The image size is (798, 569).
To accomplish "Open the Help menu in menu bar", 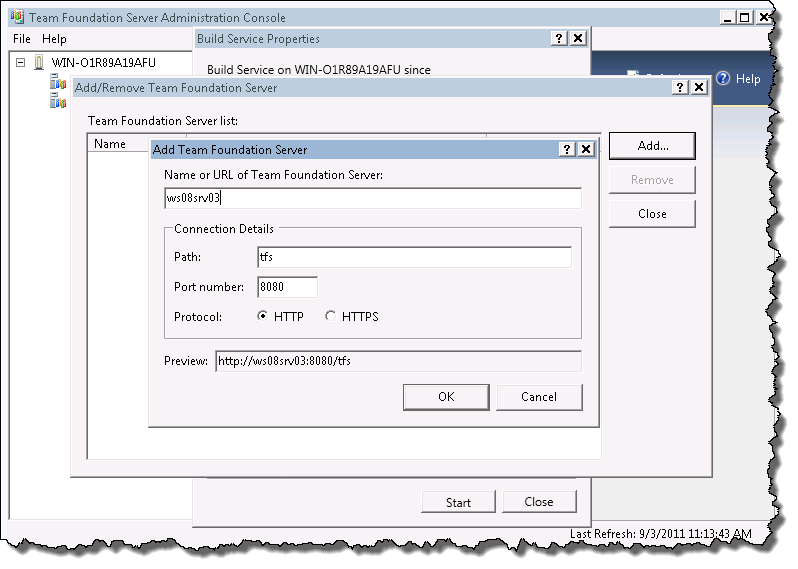I will 54,39.
